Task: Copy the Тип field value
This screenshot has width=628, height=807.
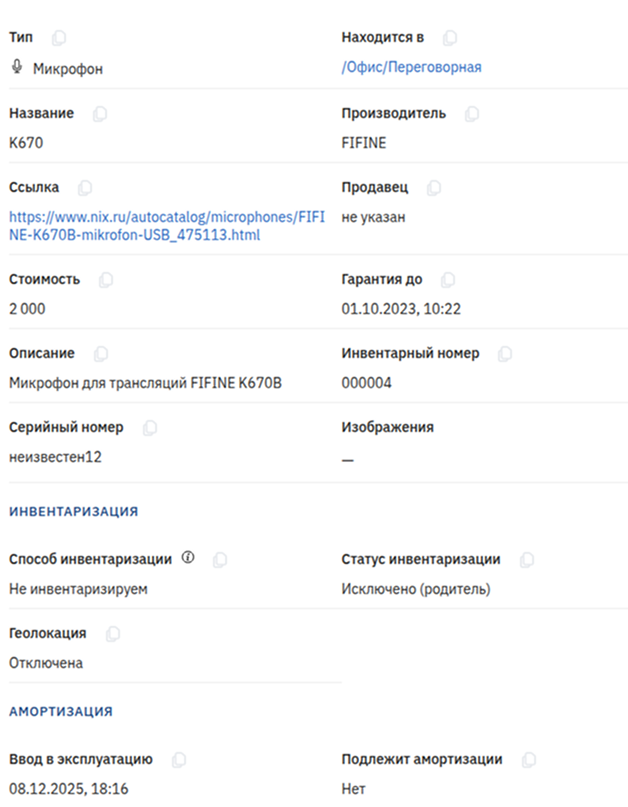Action: [59, 38]
